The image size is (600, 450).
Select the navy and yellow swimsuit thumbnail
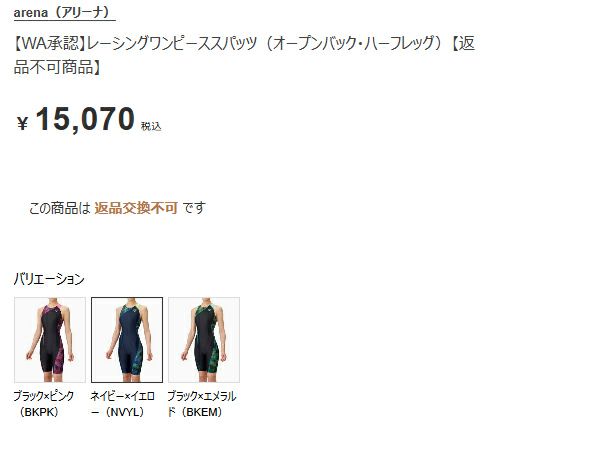pos(127,340)
